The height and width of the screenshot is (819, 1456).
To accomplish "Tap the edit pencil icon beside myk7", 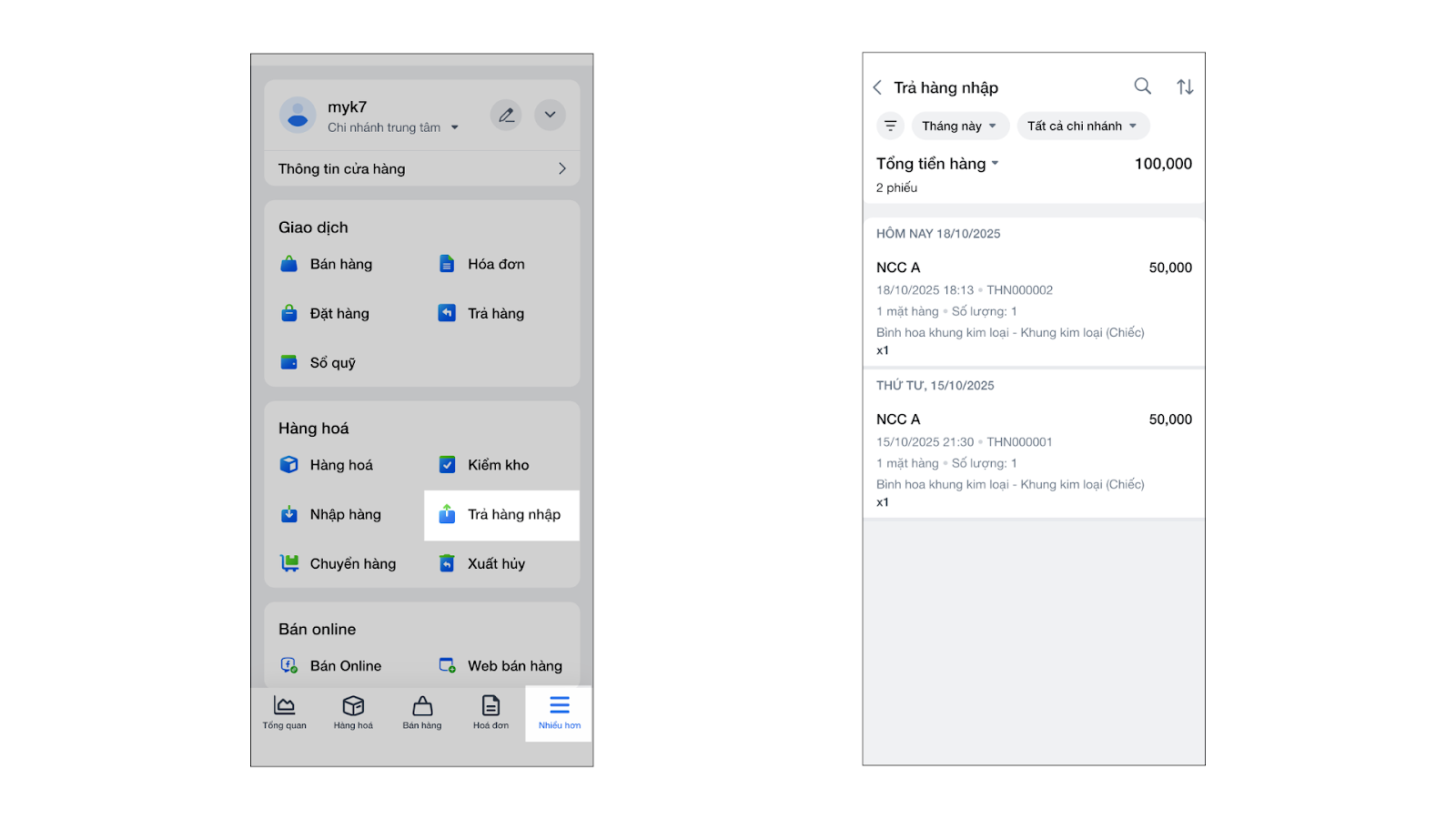I will 506,115.
